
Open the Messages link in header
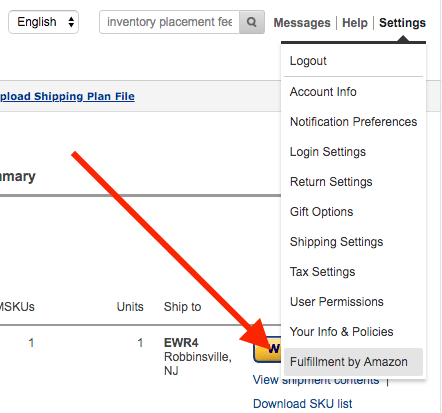(x=302, y=23)
